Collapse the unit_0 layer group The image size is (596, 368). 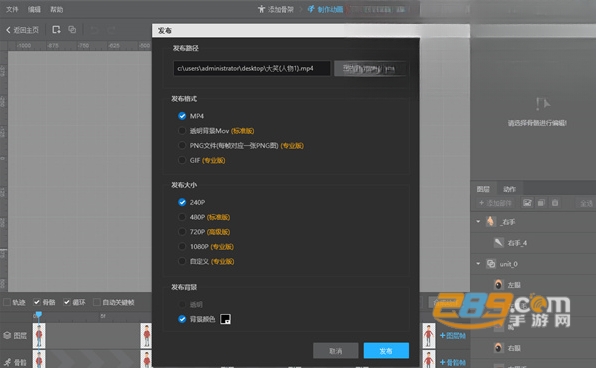click(x=478, y=263)
